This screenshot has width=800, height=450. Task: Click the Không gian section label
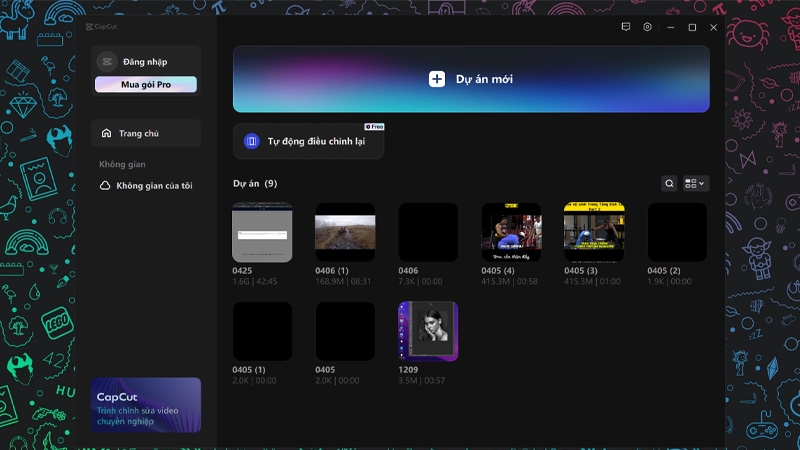[x=122, y=164]
